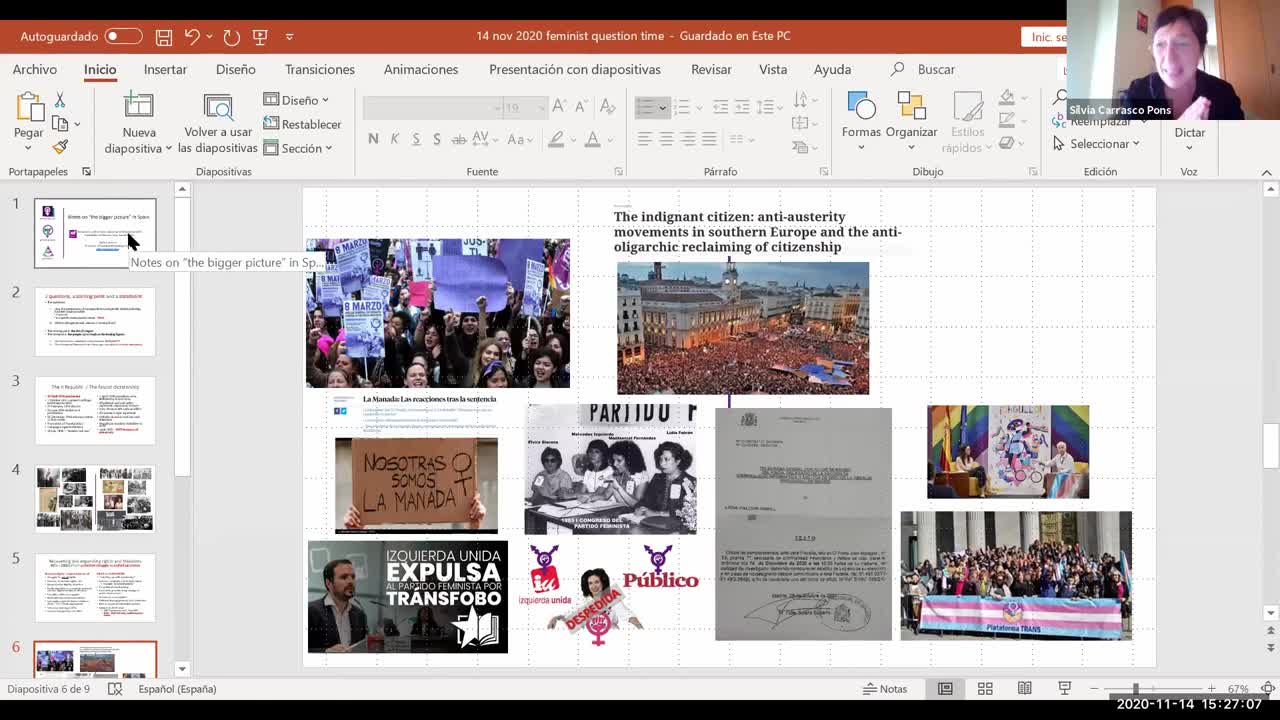Click Estilos rápidos icon
1280x720 pixels.
[967, 122]
